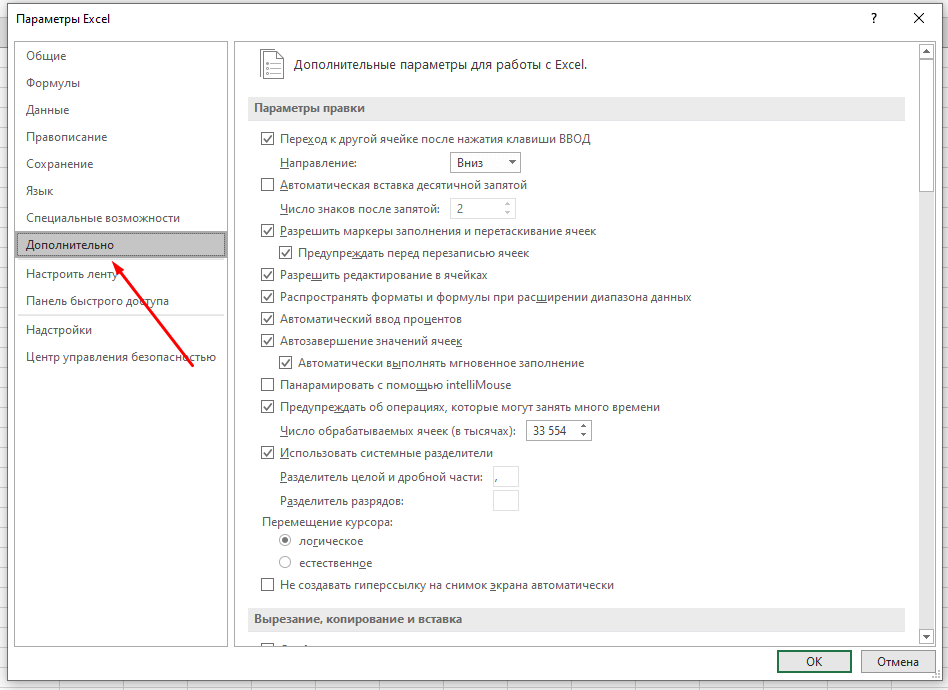This screenshot has width=948, height=690.
Task: Increase Число обрабатываемых ячеек with up arrow
Action: [x=583, y=426]
